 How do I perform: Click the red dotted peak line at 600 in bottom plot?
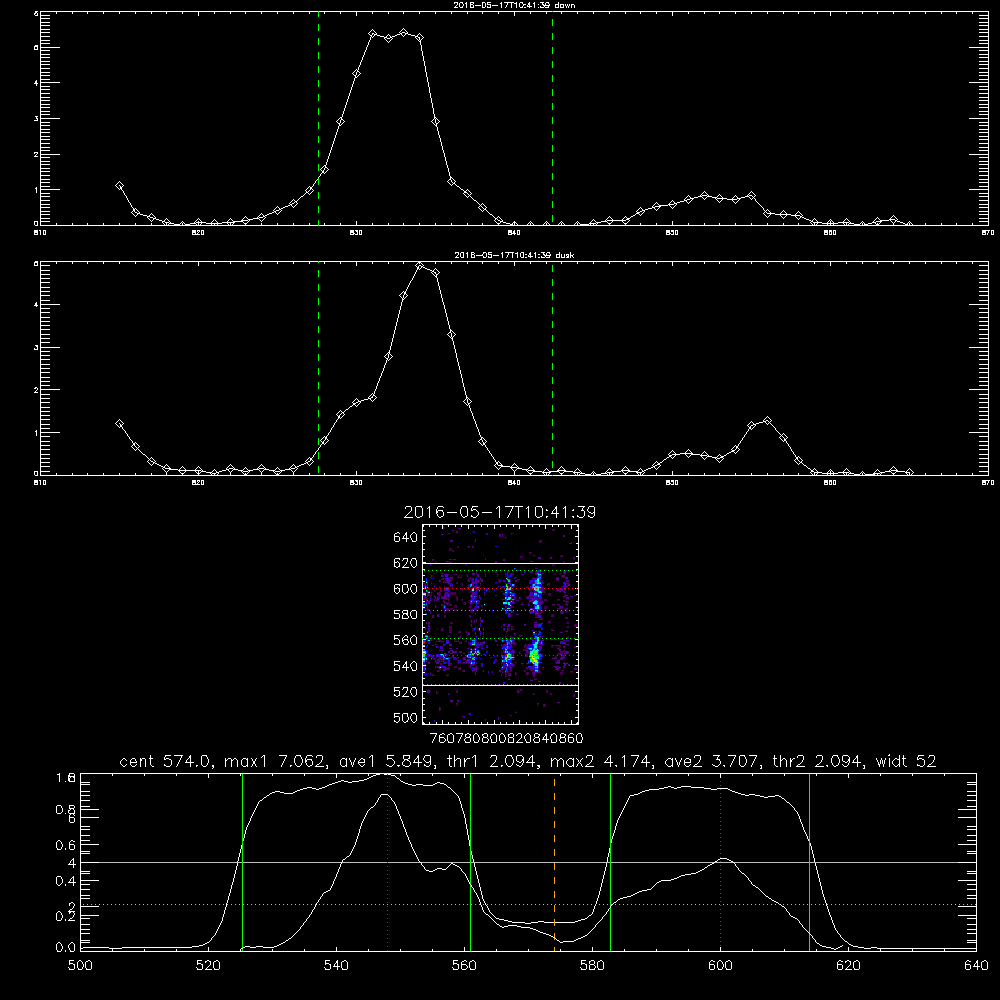(721, 861)
